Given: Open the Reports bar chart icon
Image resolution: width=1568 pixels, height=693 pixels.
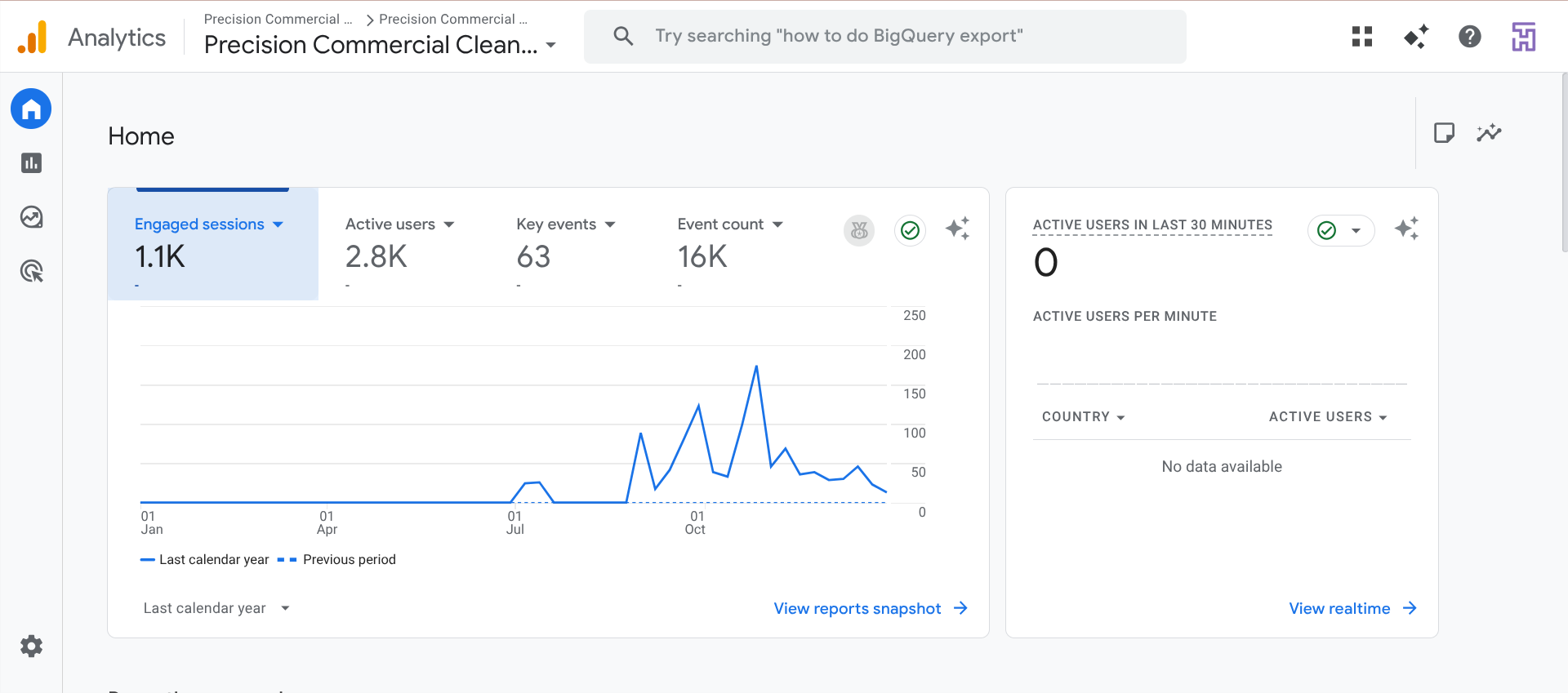Looking at the screenshot, I should [x=31, y=163].
